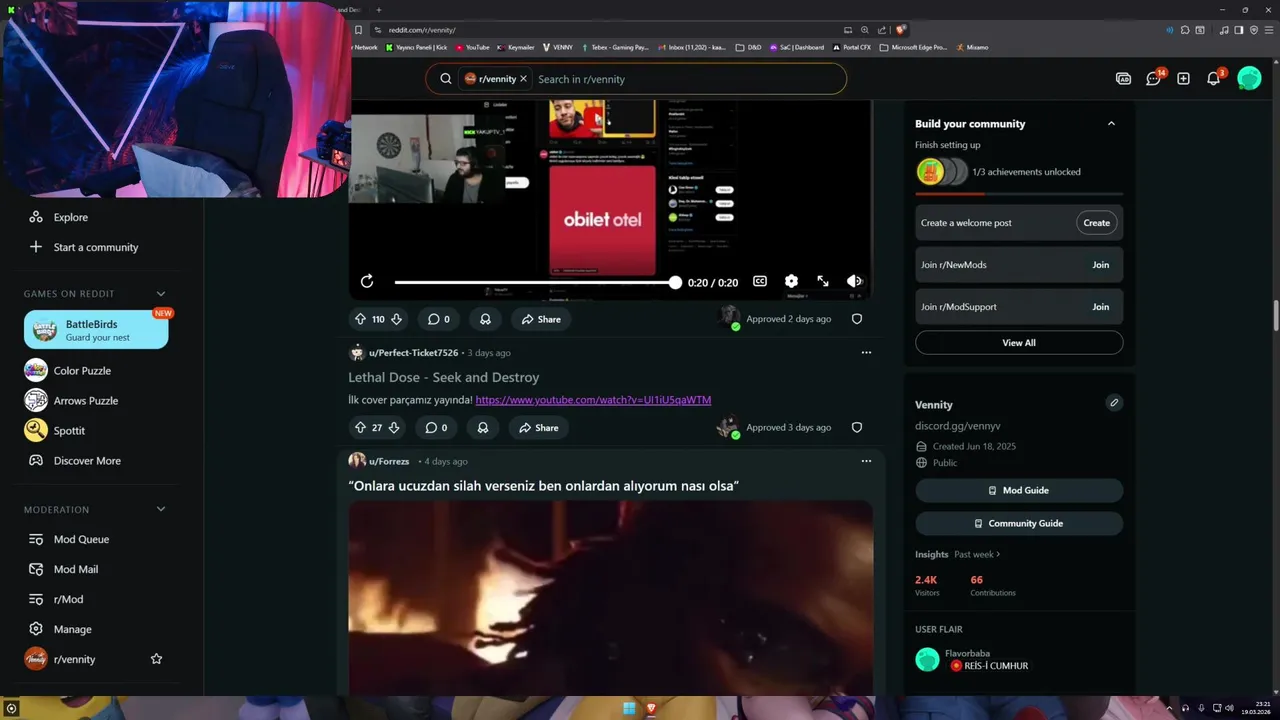Image resolution: width=1280 pixels, height=720 pixels.
Task: Open u/Perfect-Ticket7526 profile
Action: pos(413,353)
